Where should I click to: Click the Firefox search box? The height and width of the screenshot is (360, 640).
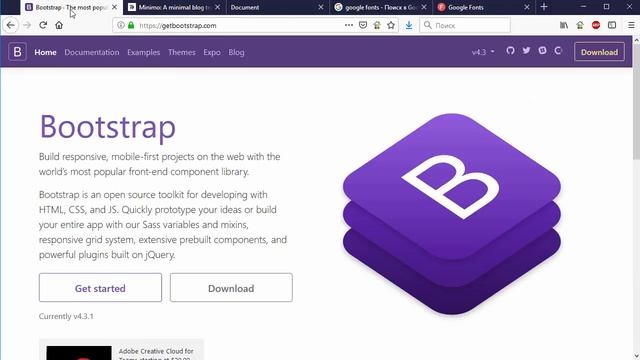pyautogui.click(x=465, y=25)
